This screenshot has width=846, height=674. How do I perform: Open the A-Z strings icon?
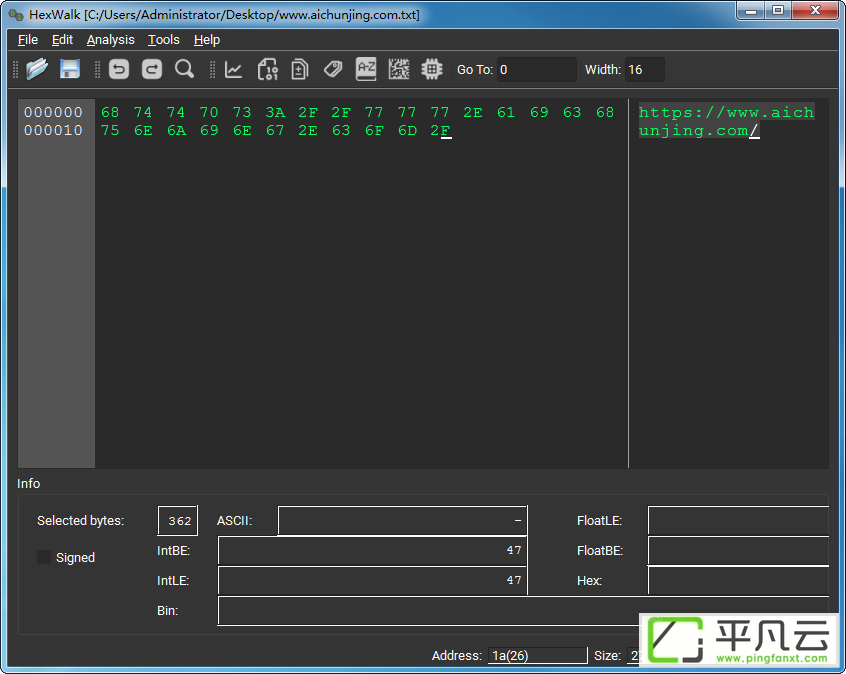366,69
